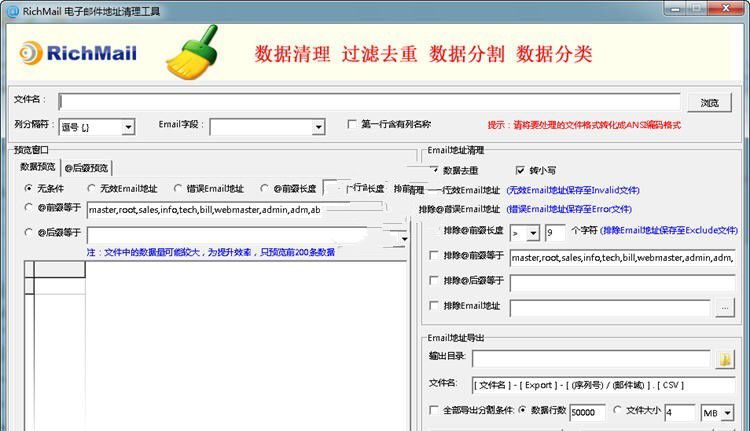Toggle 第一行含有列名称 checkbox
The image size is (750, 431).
[352, 124]
